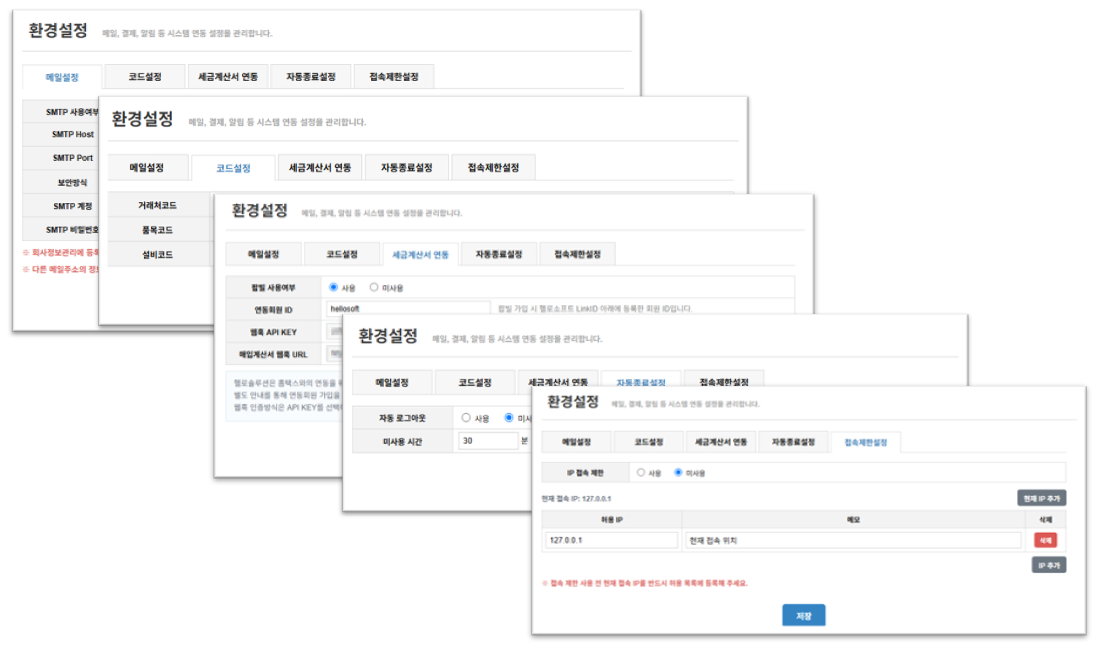Viewport: 1098px width, 647px height.
Task: Click the 웹훅 API KEY row label
Action: point(273,332)
